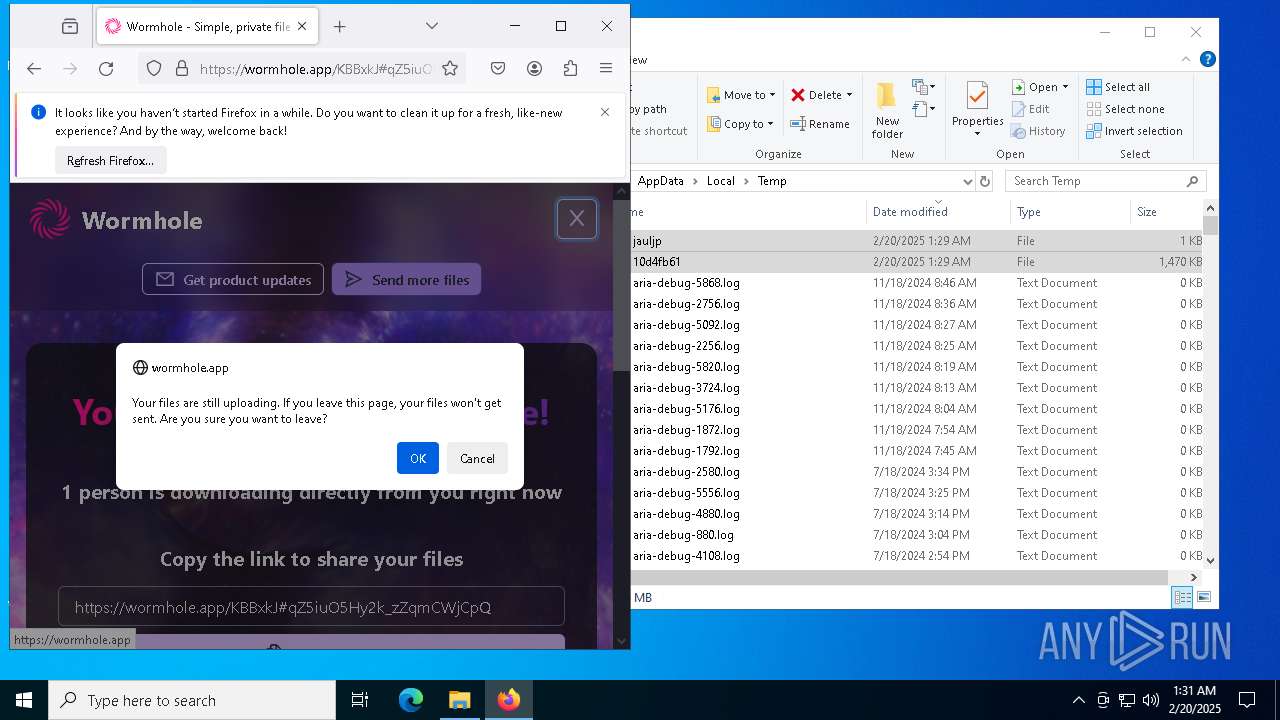Bookmark this page with star icon
Viewport: 1280px width, 720px height.
pyautogui.click(x=450, y=68)
